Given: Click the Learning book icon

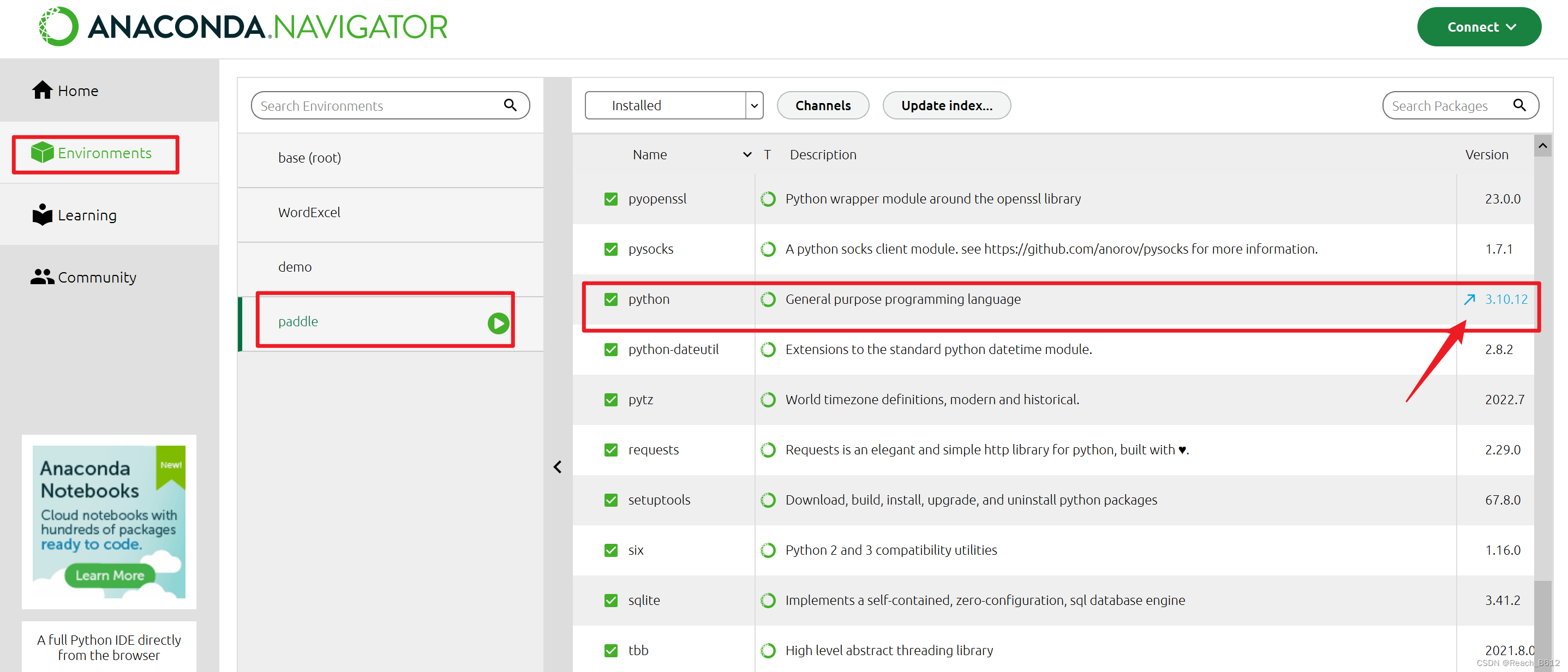Looking at the screenshot, I should click(42, 215).
